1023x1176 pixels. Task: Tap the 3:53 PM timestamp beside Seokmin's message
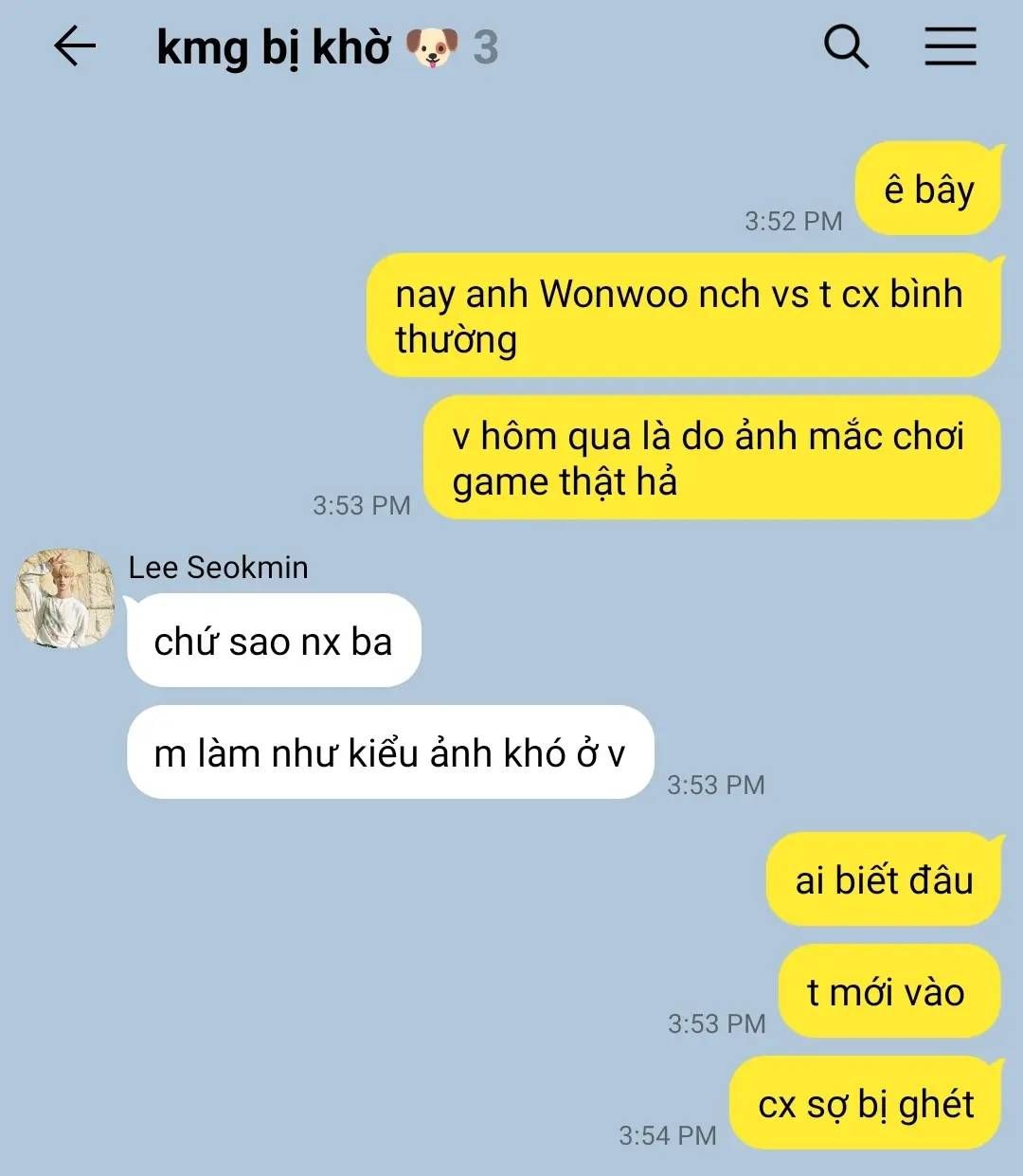click(x=715, y=785)
